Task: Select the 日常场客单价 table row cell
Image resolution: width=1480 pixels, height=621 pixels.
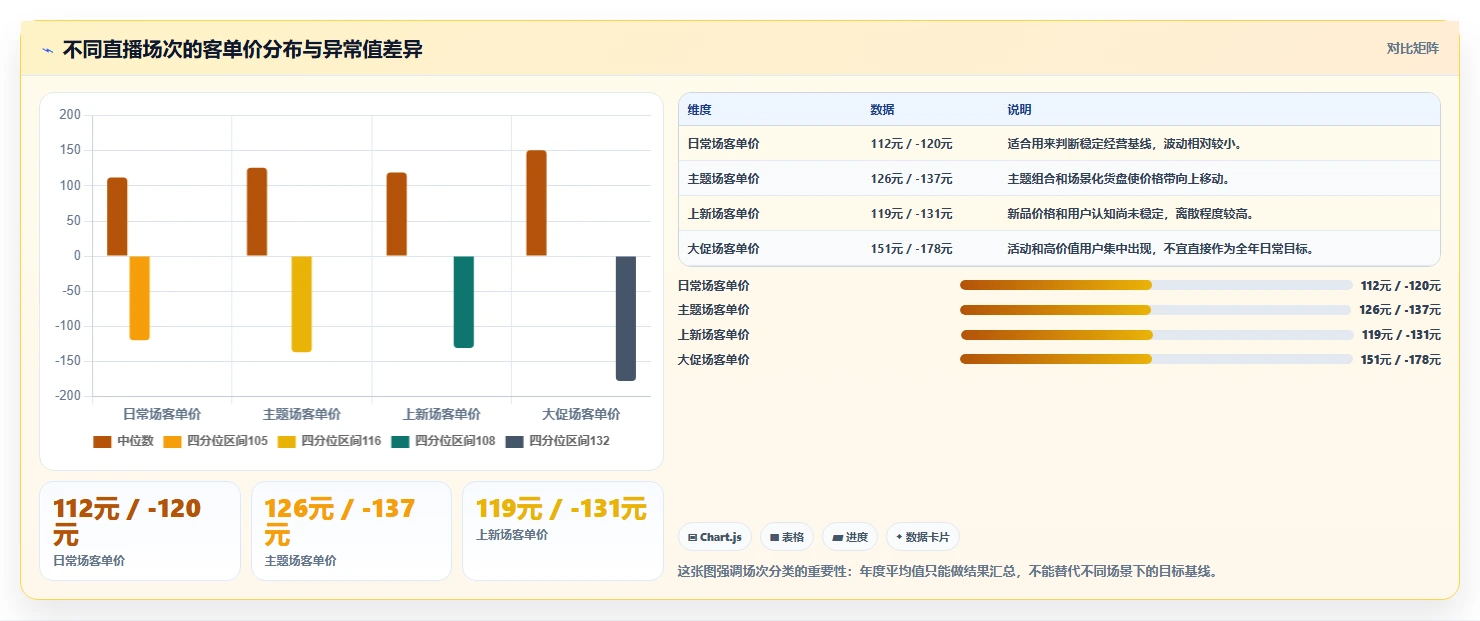Action: 724,144
